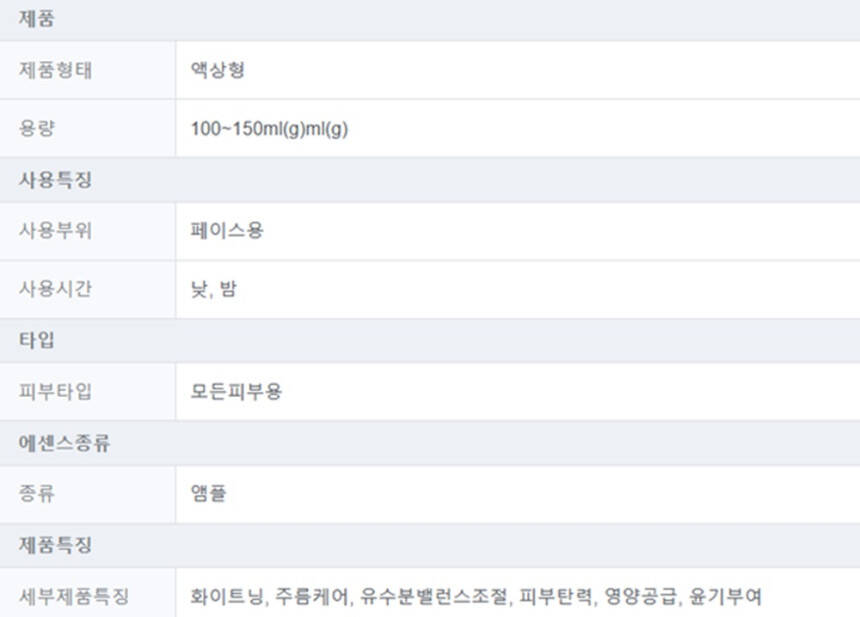
Task: Select the 사용부위 row label
Action: 55,231
